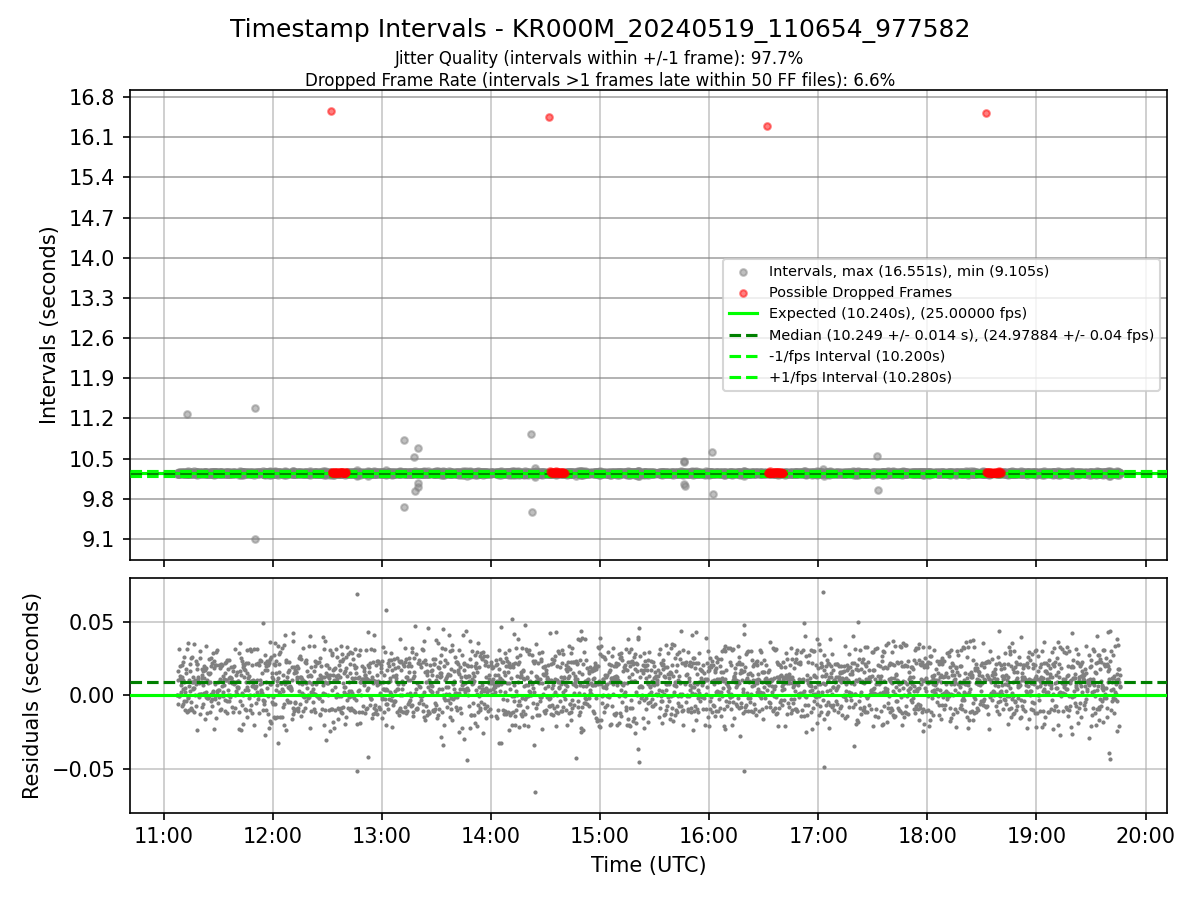Click legend entry '+1/fps Interval (10.280s)'
Screen dimensions: 1200x900
point(860,377)
